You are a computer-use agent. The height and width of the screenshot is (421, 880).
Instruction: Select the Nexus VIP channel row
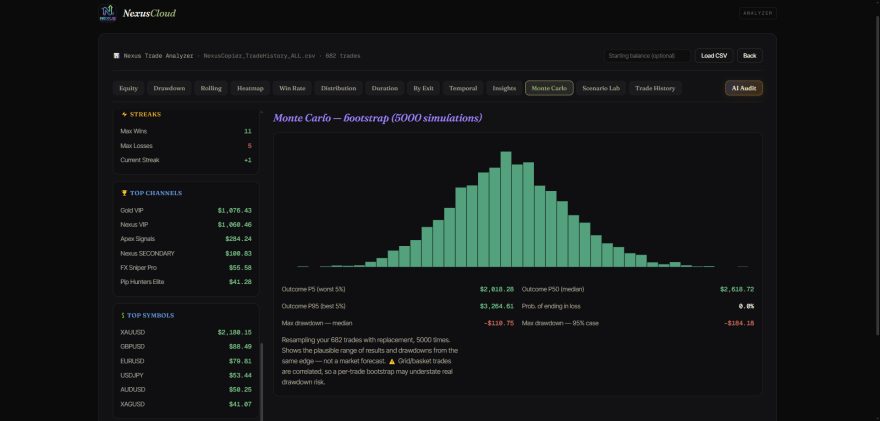(186, 225)
